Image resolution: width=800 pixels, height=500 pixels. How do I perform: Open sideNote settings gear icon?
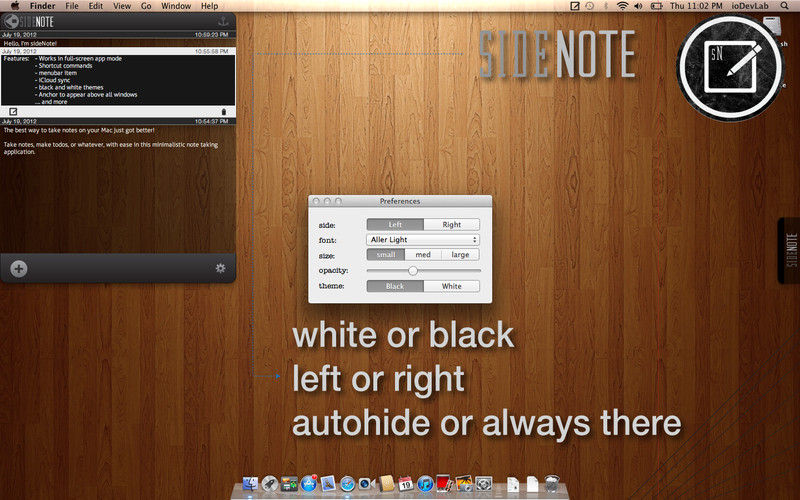point(220,268)
